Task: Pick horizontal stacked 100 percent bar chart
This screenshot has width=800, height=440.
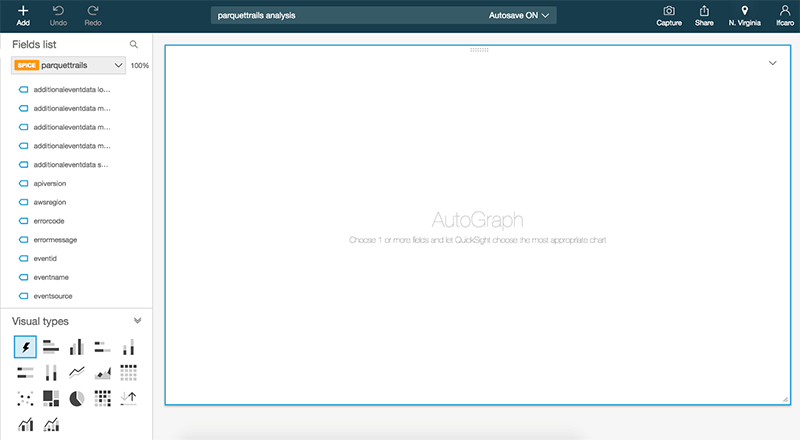Action: click(25, 373)
